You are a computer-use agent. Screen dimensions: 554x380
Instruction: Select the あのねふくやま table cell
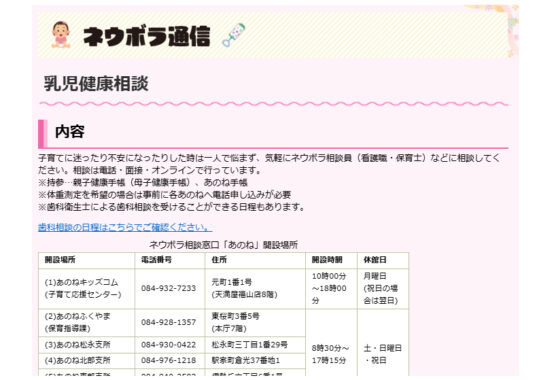tap(87, 322)
